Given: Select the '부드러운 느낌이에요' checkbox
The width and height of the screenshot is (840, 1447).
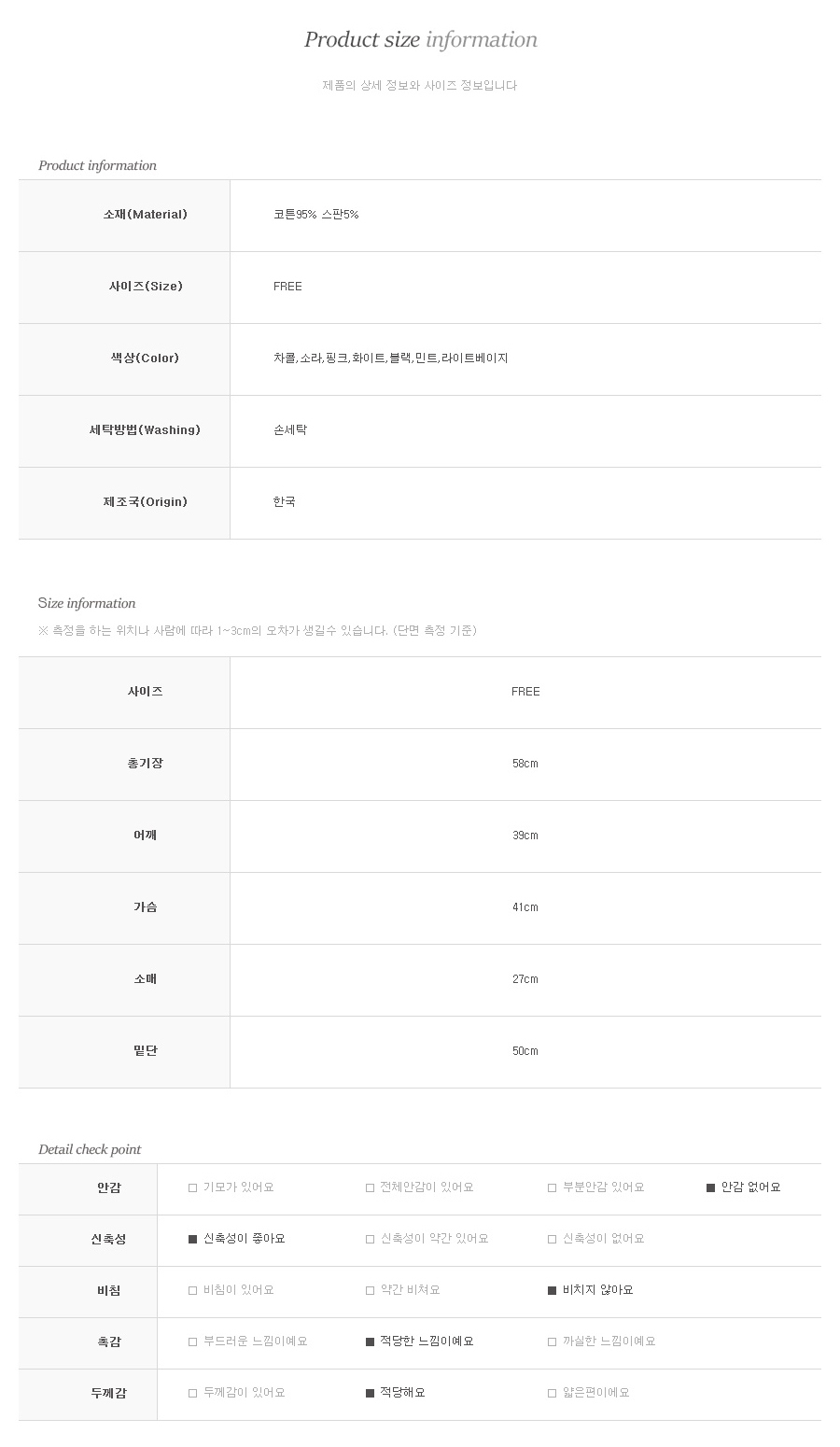Looking at the screenshot, I should click(193, 1342).
